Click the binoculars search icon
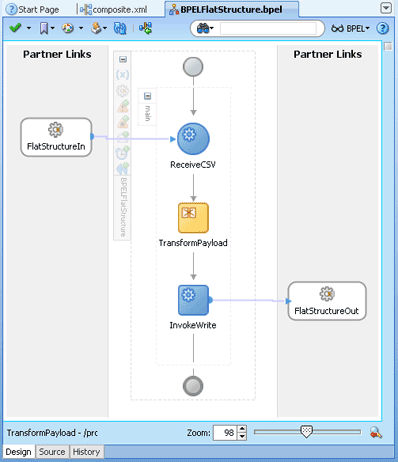398x462 pixels. tap(203, 29)
